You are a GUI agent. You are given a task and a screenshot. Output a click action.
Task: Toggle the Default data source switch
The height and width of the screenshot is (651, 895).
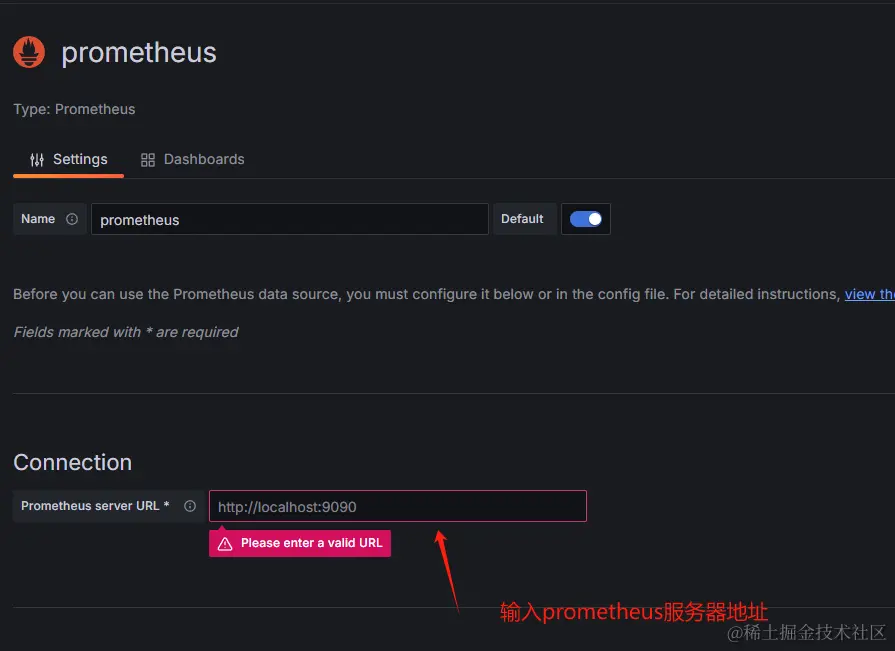coord(586,219)
